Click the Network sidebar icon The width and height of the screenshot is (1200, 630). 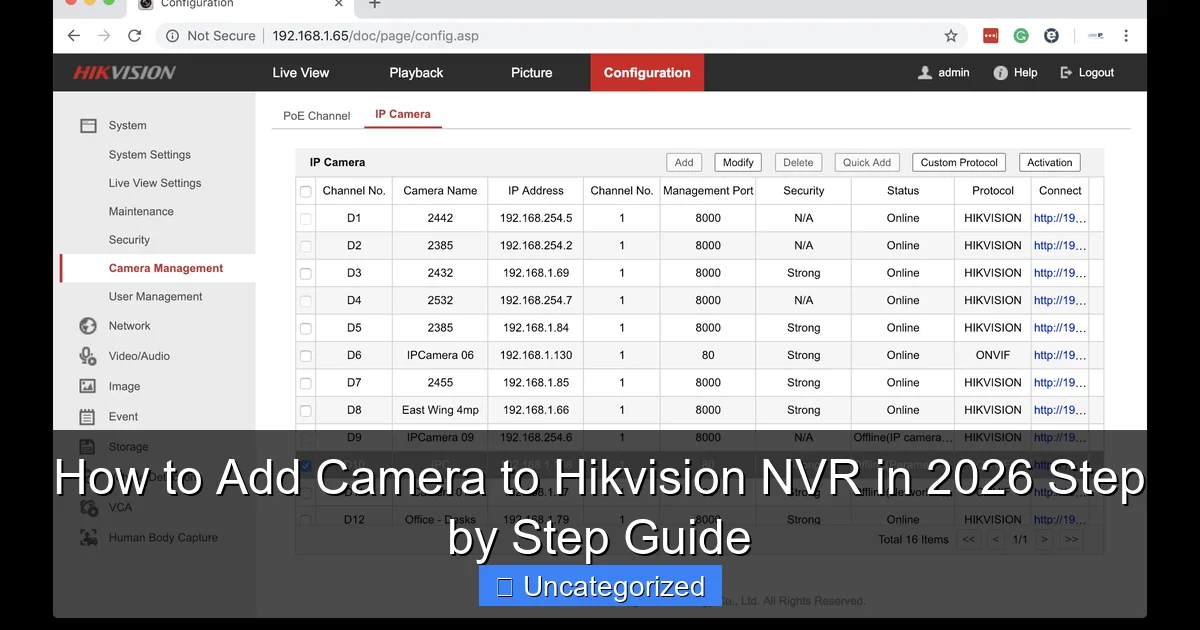tap(91, 326)
